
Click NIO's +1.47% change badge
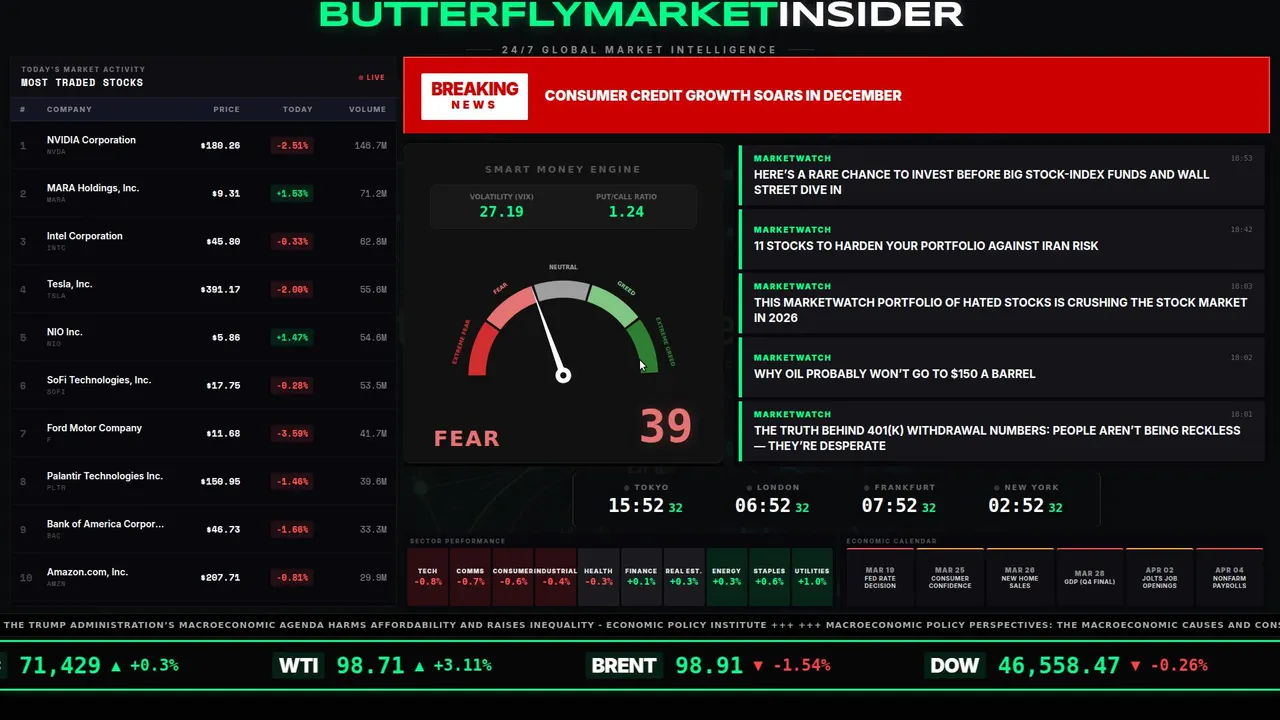click(x=292, y=337)
